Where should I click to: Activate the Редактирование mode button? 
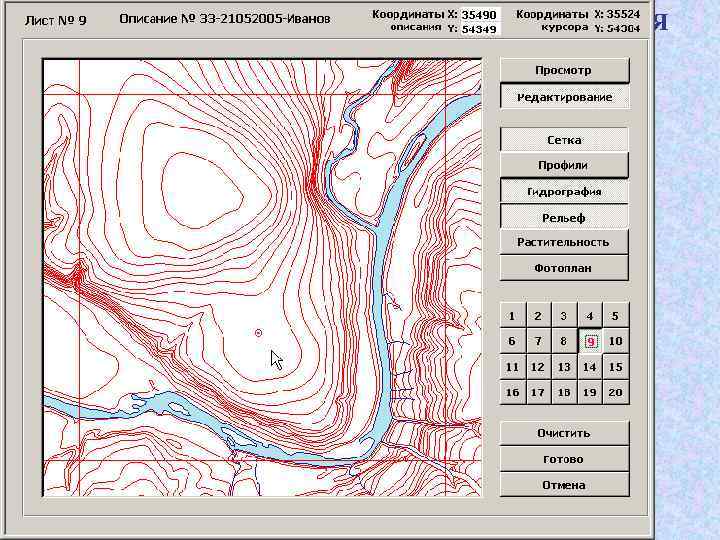564,97
